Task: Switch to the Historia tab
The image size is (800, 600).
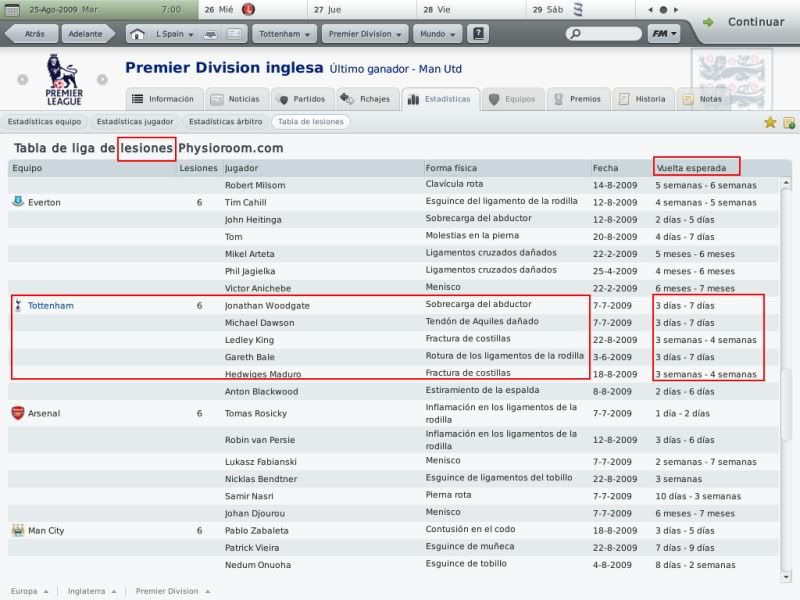Action: (x=643, y=99)
